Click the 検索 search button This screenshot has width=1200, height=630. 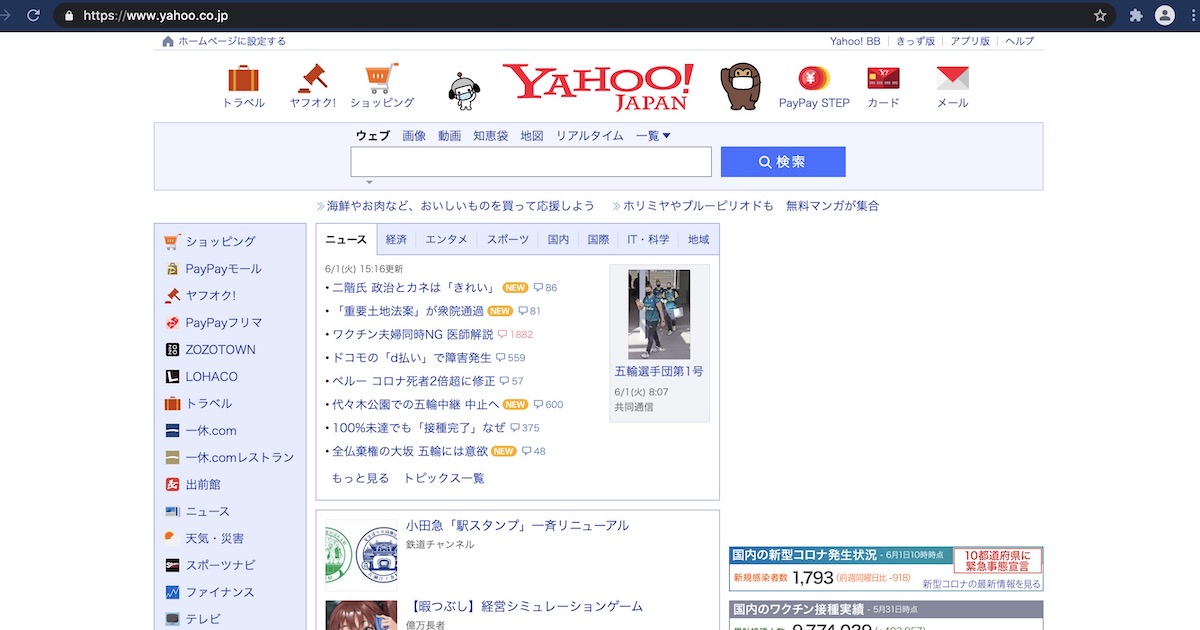784,161
